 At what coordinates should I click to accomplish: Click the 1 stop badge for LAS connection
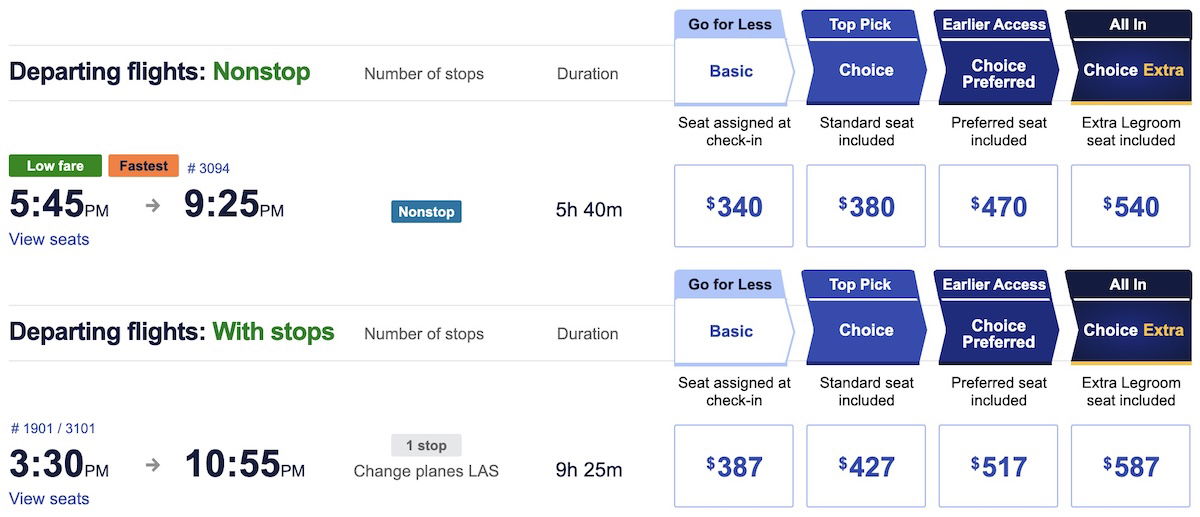pos(426,445)
